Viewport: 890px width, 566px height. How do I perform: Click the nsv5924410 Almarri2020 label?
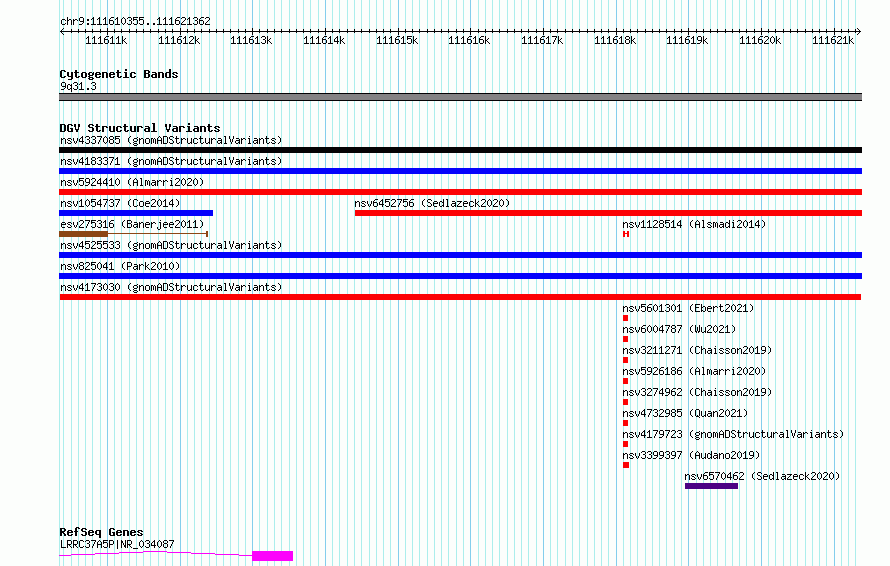pos(132,182)
